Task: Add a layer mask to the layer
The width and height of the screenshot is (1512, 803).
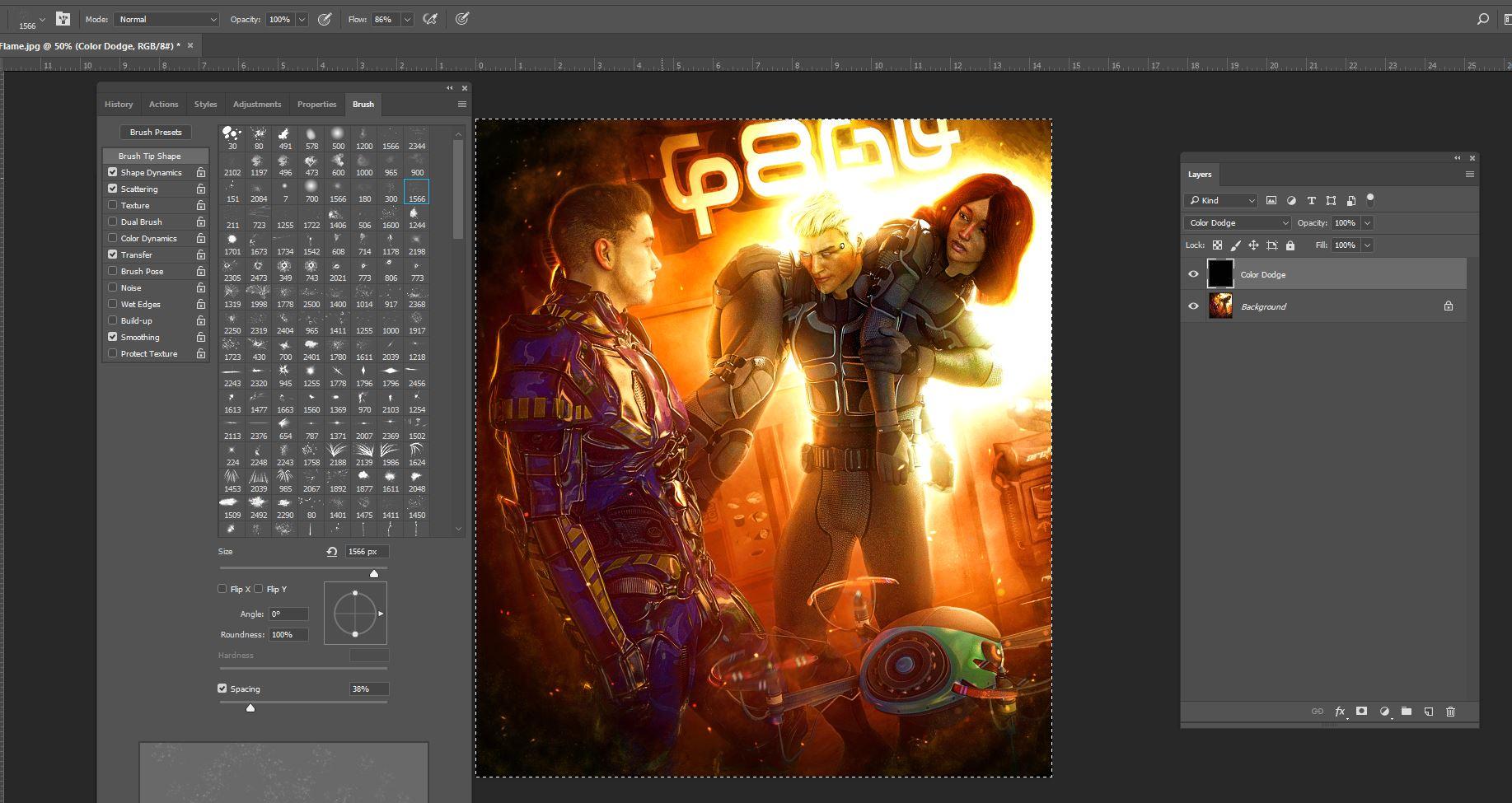Action: [1362, 712]
